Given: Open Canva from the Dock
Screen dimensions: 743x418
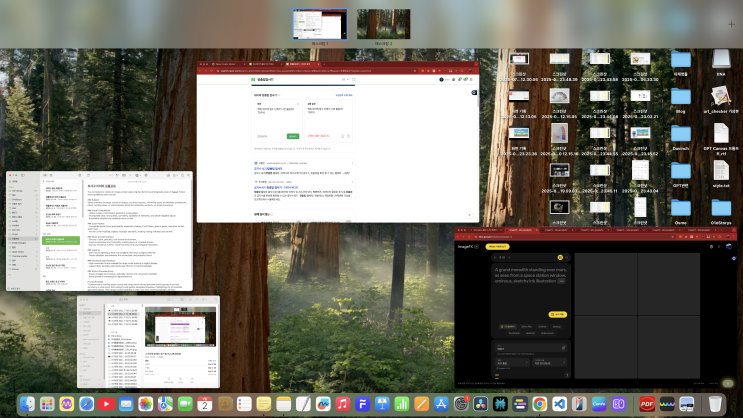Looking at the screenshot, I should (599, 404).
